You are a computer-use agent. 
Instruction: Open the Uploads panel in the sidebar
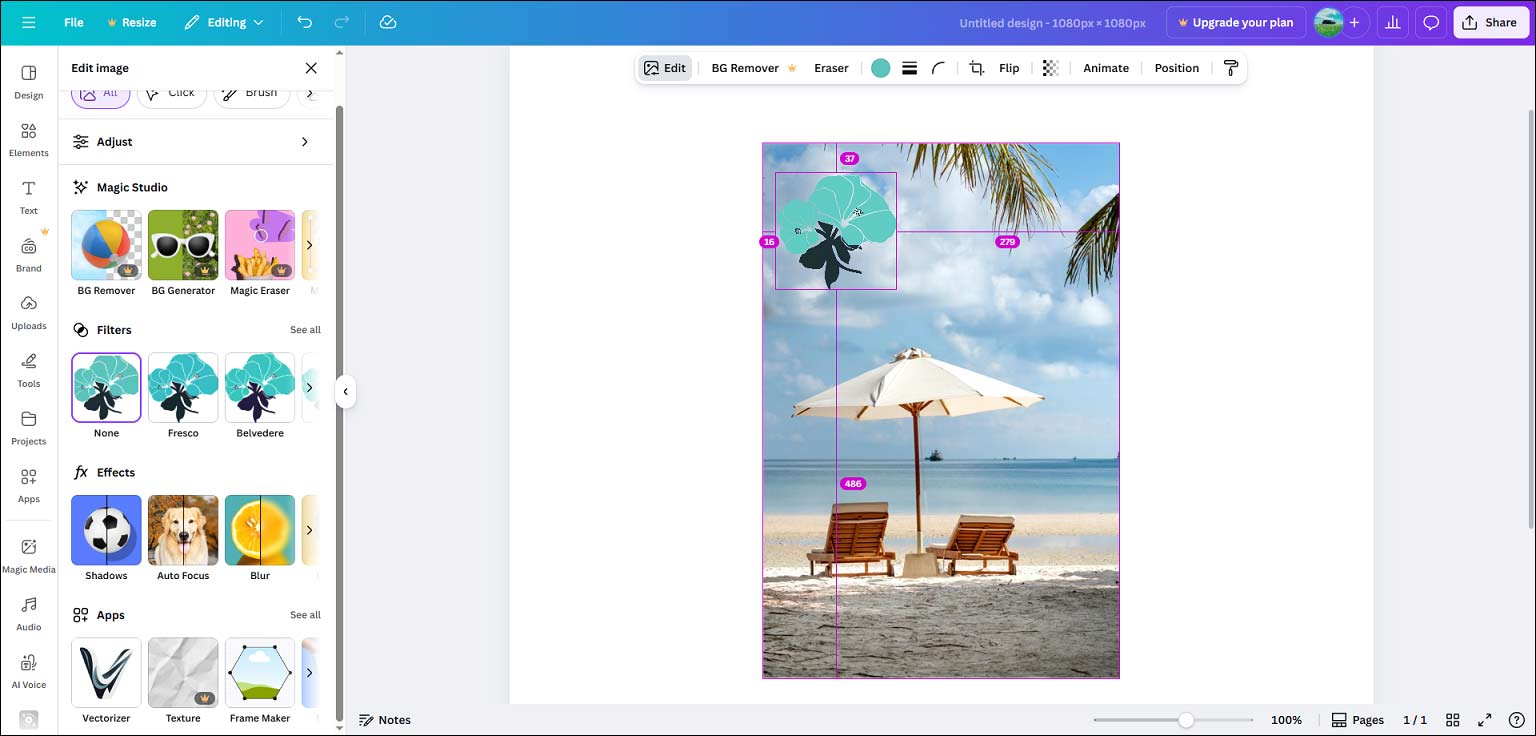(x=28, y=311)
